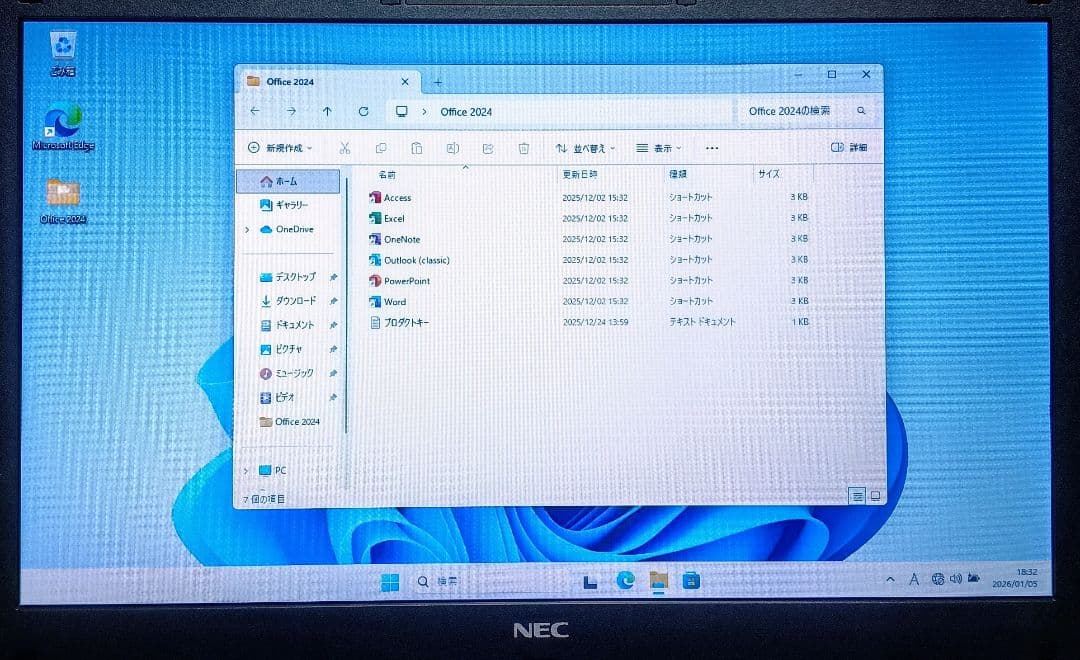Toggle details layout in the status bar
1080x660 pixels.
coord(857,494)
